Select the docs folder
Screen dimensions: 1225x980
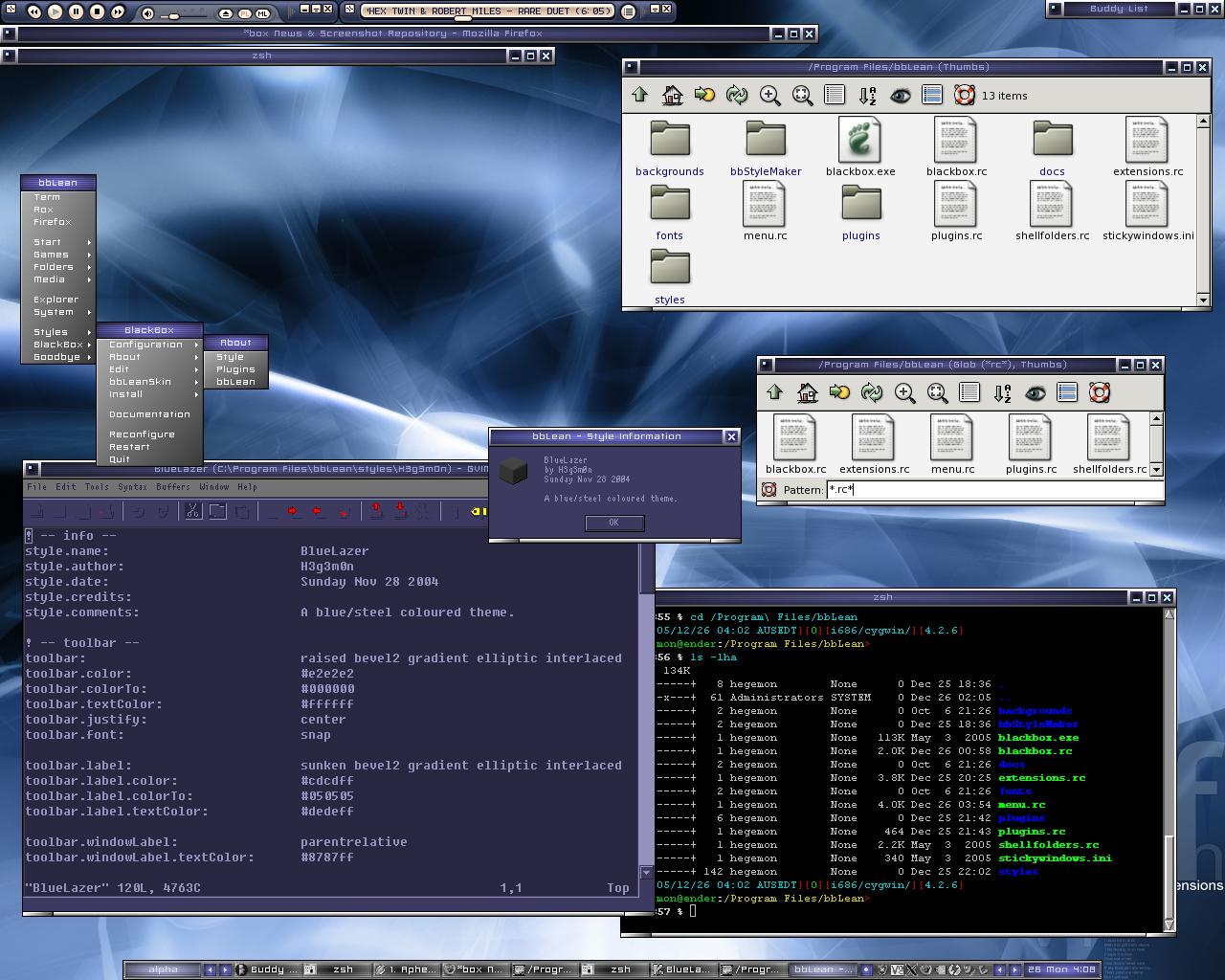[1053, 148]
